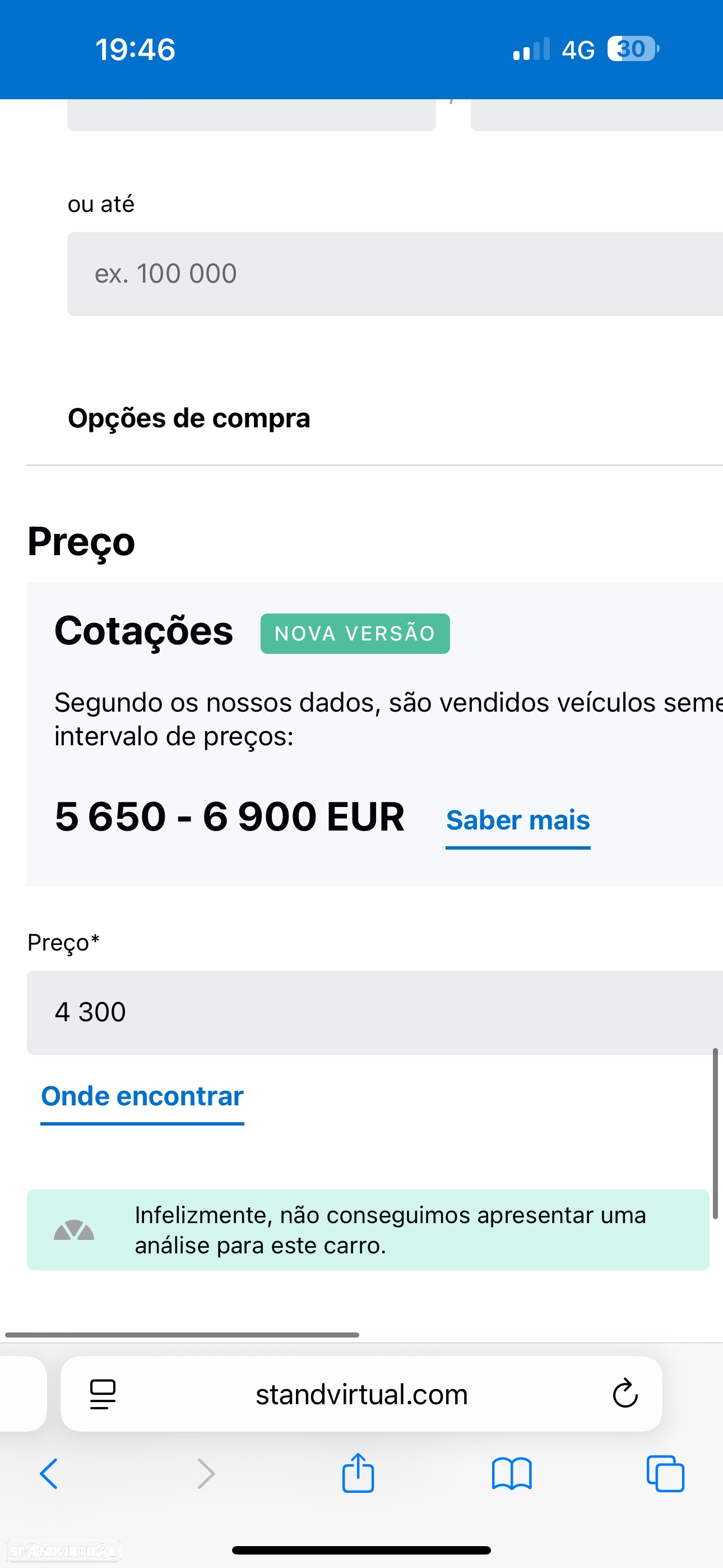This screenshot has width=723, height=1568.
Task: Open the bookmarks book icon
Action: (x=512, y=1474)
